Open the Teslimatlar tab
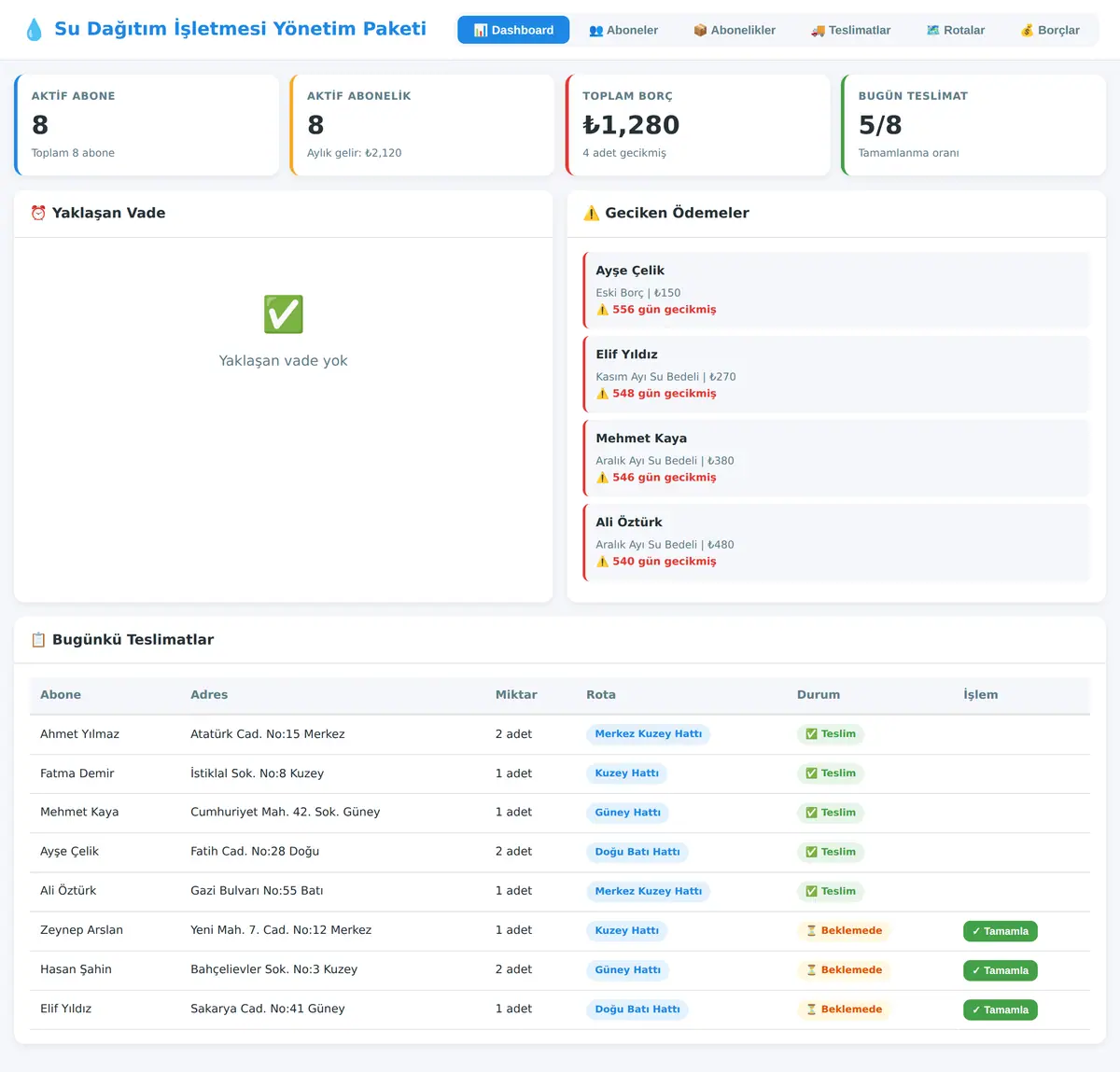This screenshot has width=1120, height=1072. click(850, 30)
